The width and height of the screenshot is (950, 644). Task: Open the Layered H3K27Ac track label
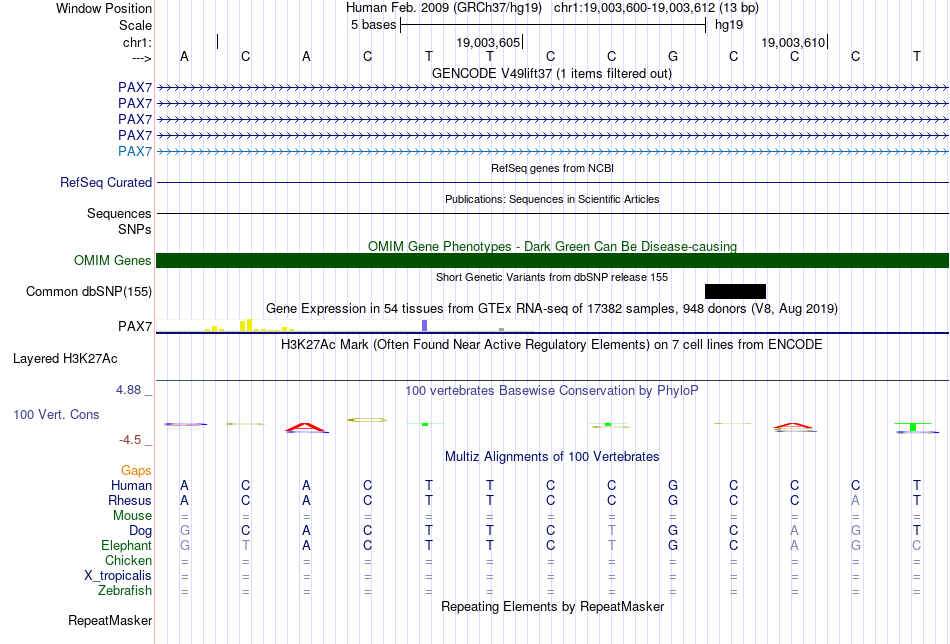coord(65,359)
